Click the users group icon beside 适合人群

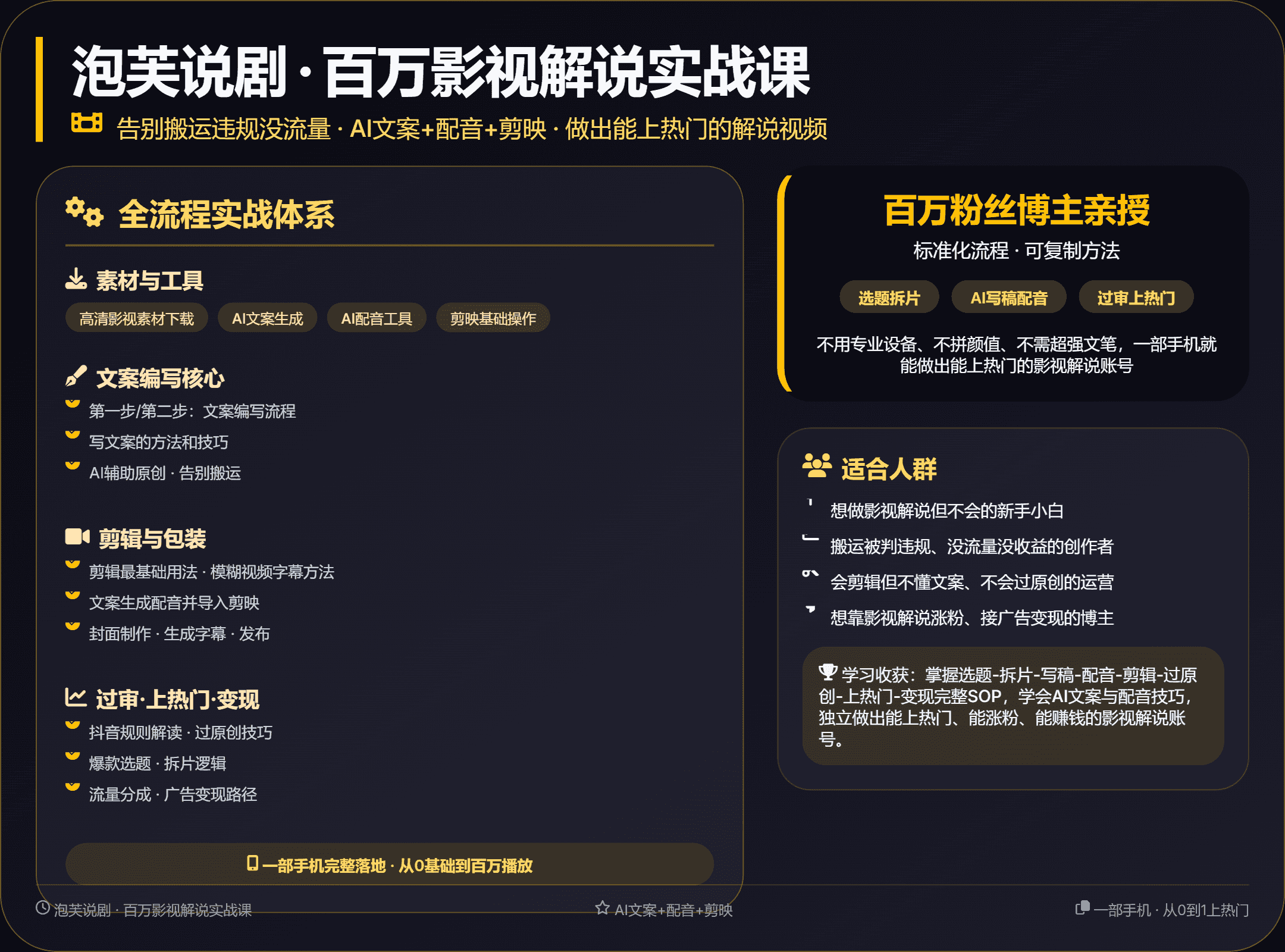point(817,466)
